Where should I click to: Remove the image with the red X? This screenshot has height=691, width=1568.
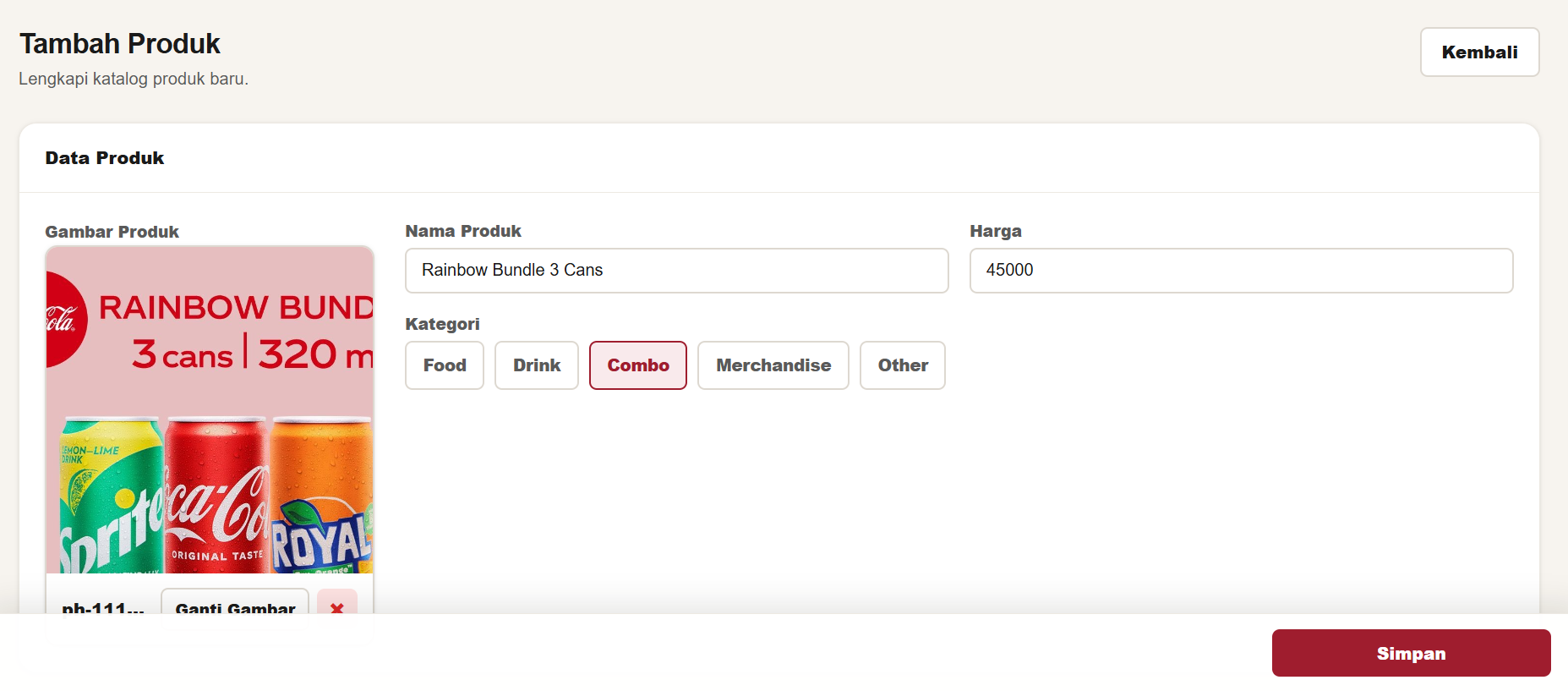pyautogui.click(x=337, y=602)
